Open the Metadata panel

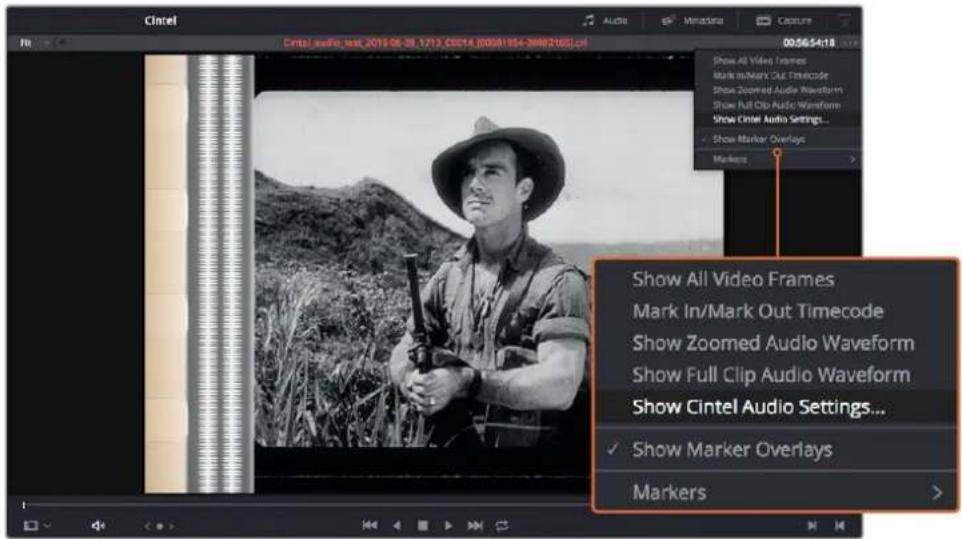692,21
